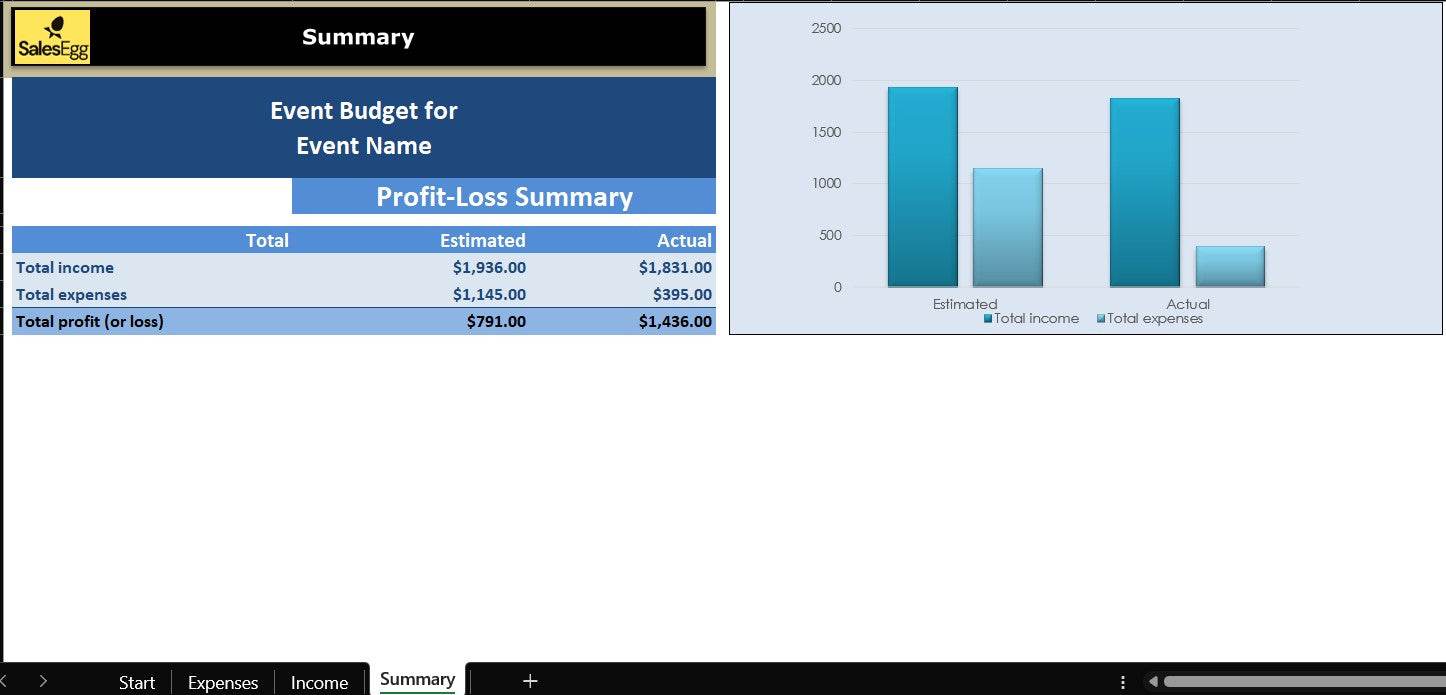1446x695 pixels.
Task: Select the Actual total expenses bar
Action: pos(1230,267)
